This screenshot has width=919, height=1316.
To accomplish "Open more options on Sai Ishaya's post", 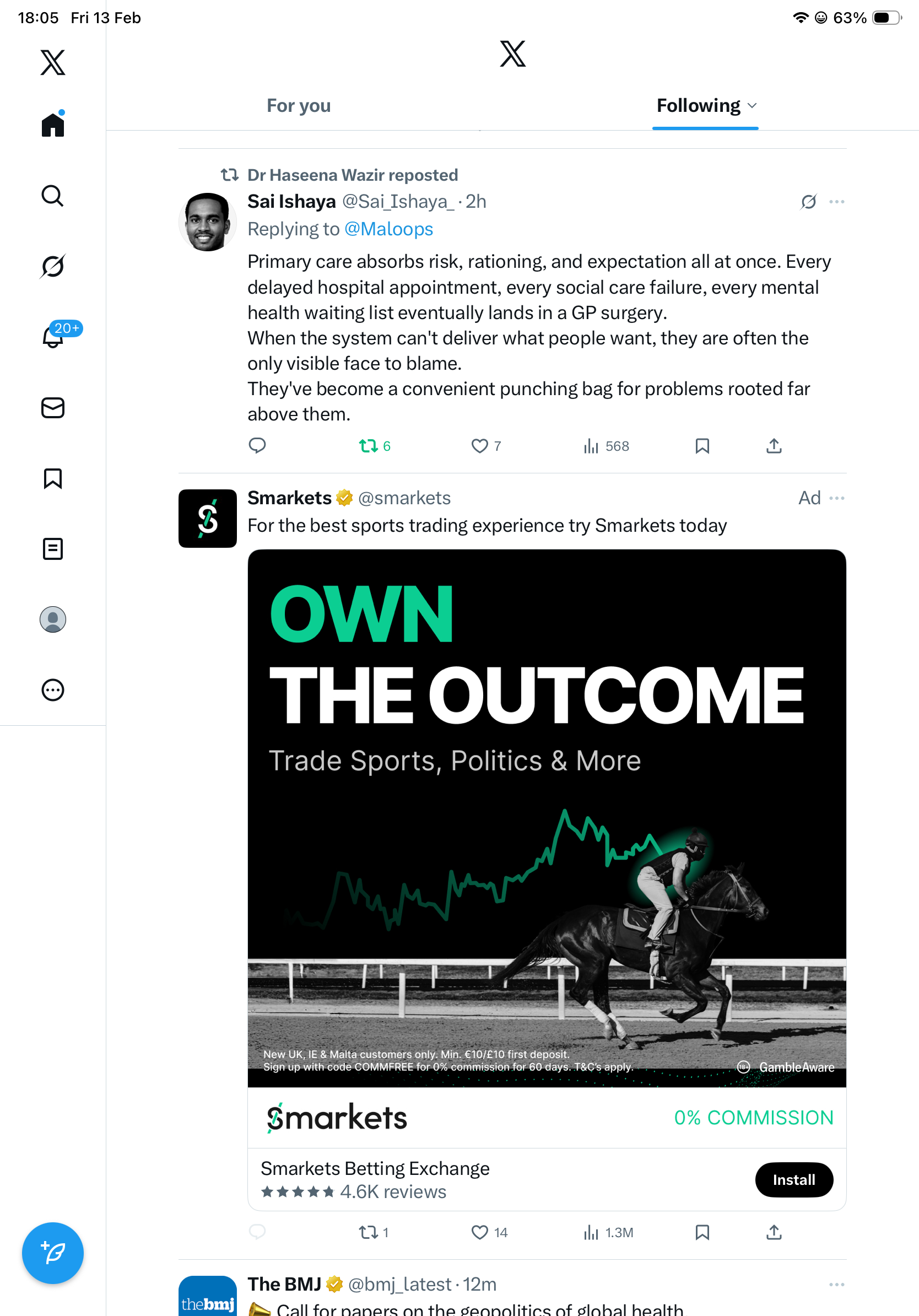I will 836,202.
